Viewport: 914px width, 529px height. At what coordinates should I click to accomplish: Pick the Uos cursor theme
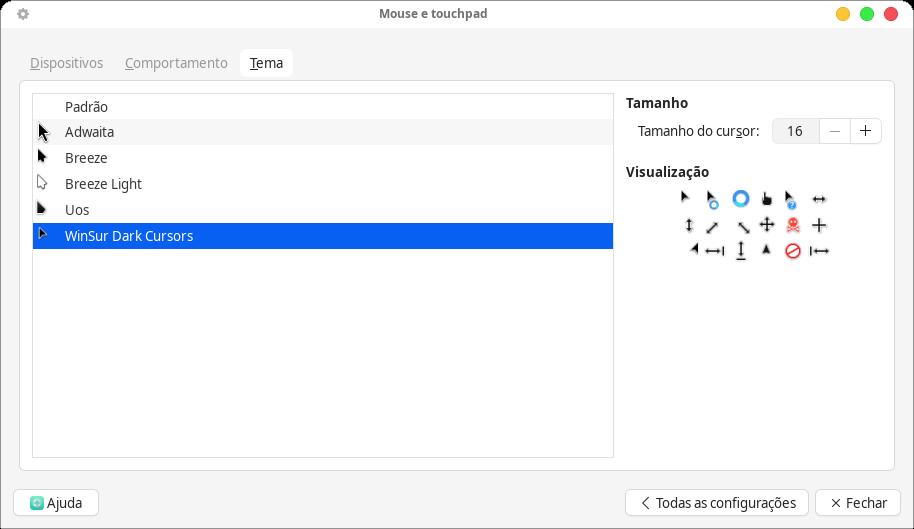(77, 210)
